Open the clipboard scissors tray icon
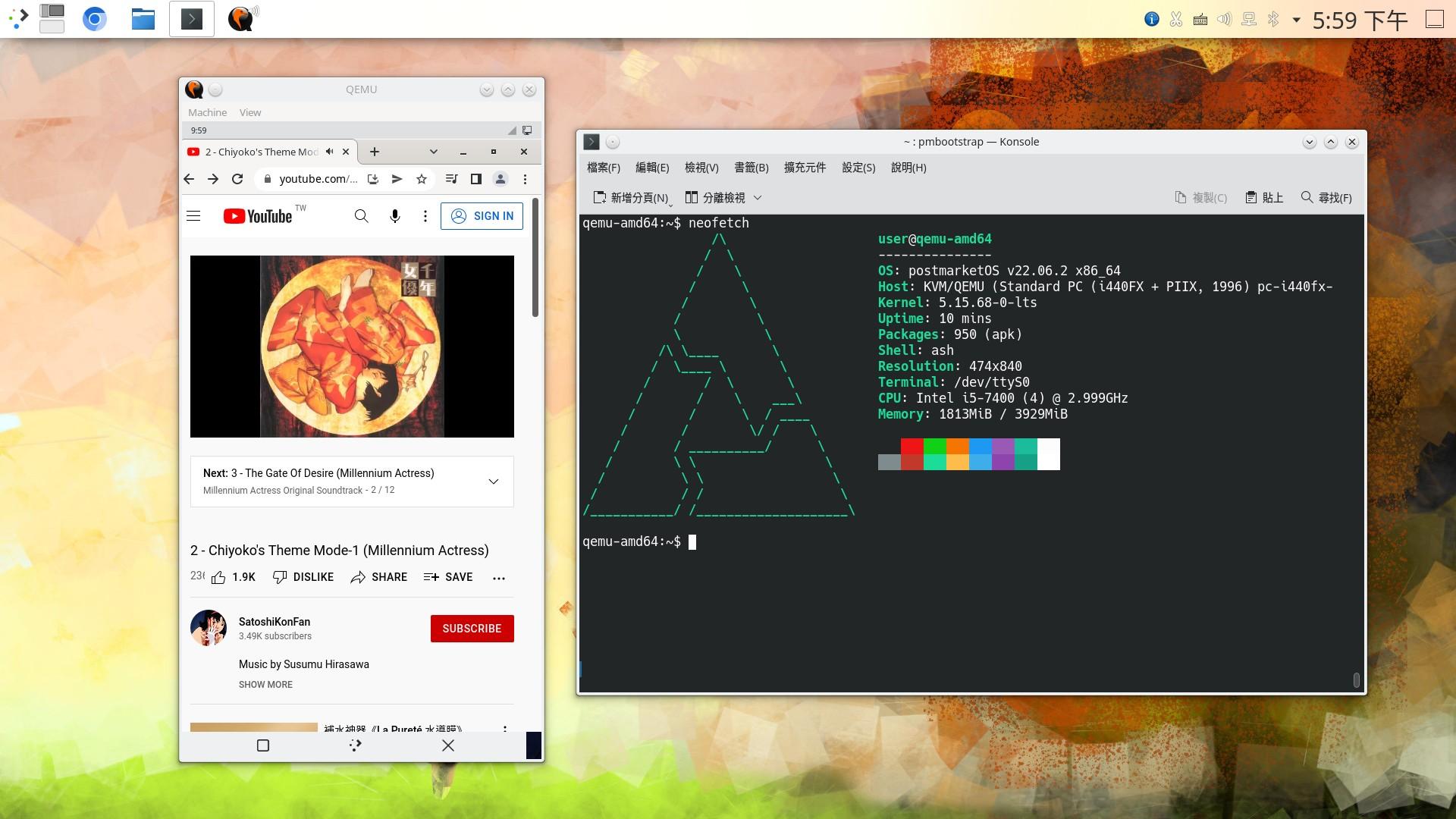 click(x=1176, y=20)
